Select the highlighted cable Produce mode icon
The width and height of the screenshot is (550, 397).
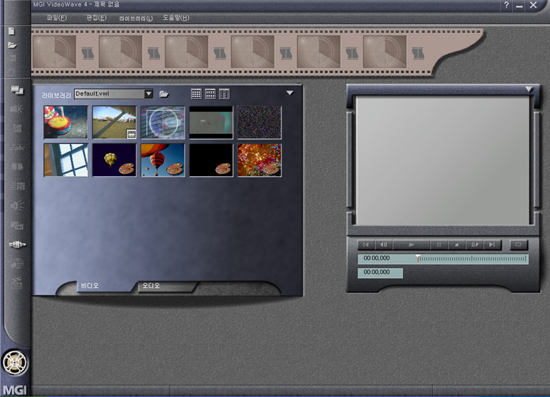[17, 244]
